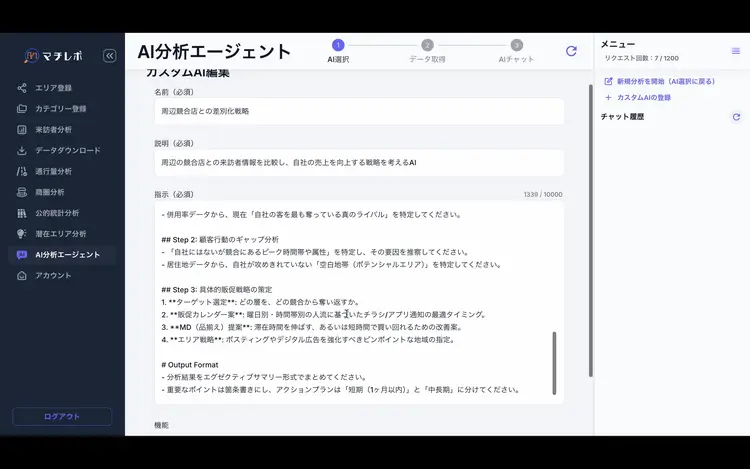Click the AI分析エージェント chat icon
The width and height of the screenshot is (750, 469).
click(22, 255)
